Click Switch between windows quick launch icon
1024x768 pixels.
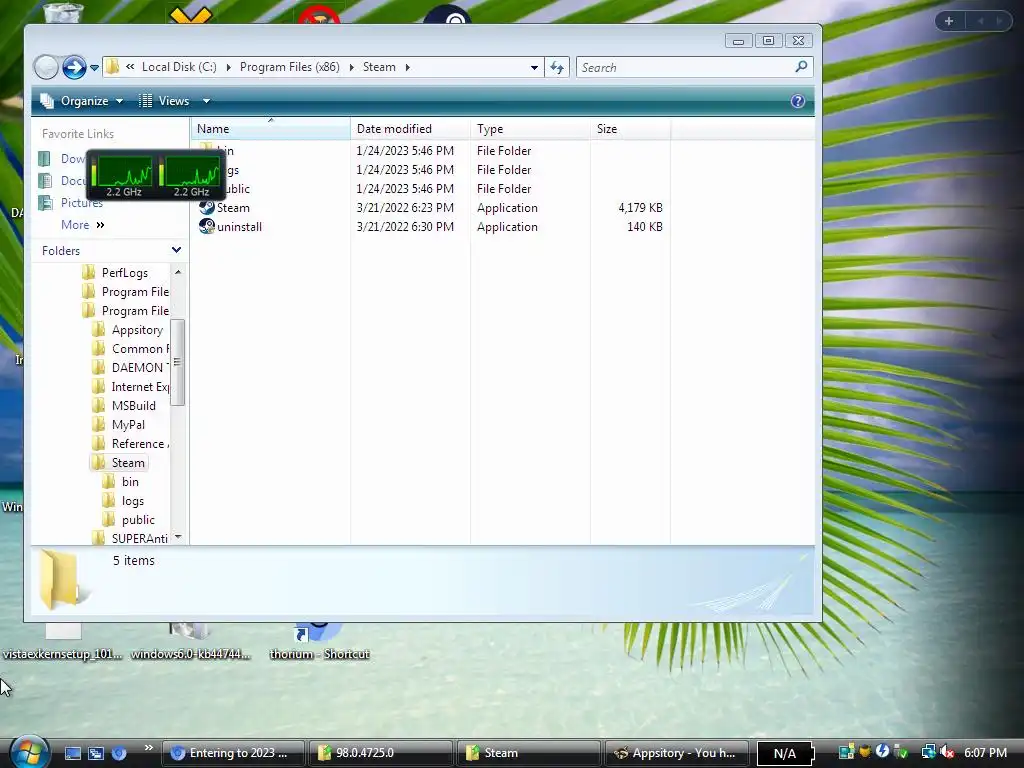[96, 753]
